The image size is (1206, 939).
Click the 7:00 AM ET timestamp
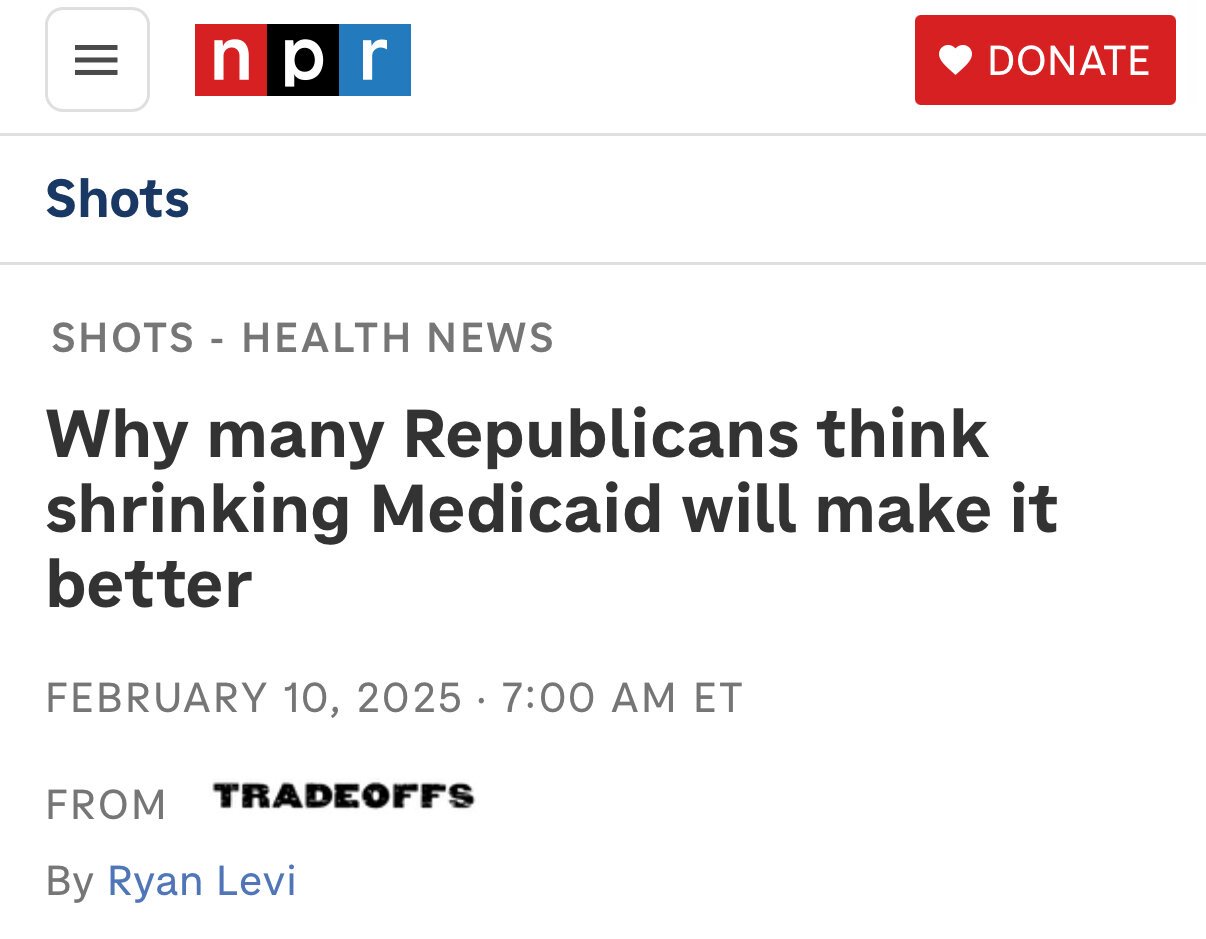pos(623,697)
